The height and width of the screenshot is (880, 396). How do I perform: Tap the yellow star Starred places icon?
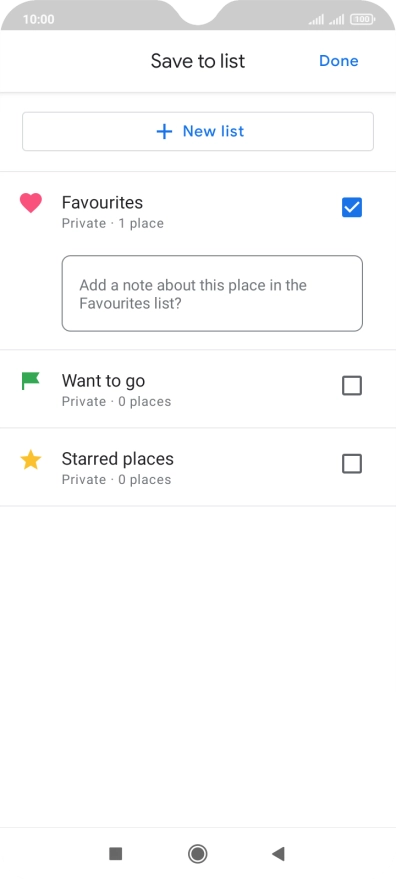point(31,460)
